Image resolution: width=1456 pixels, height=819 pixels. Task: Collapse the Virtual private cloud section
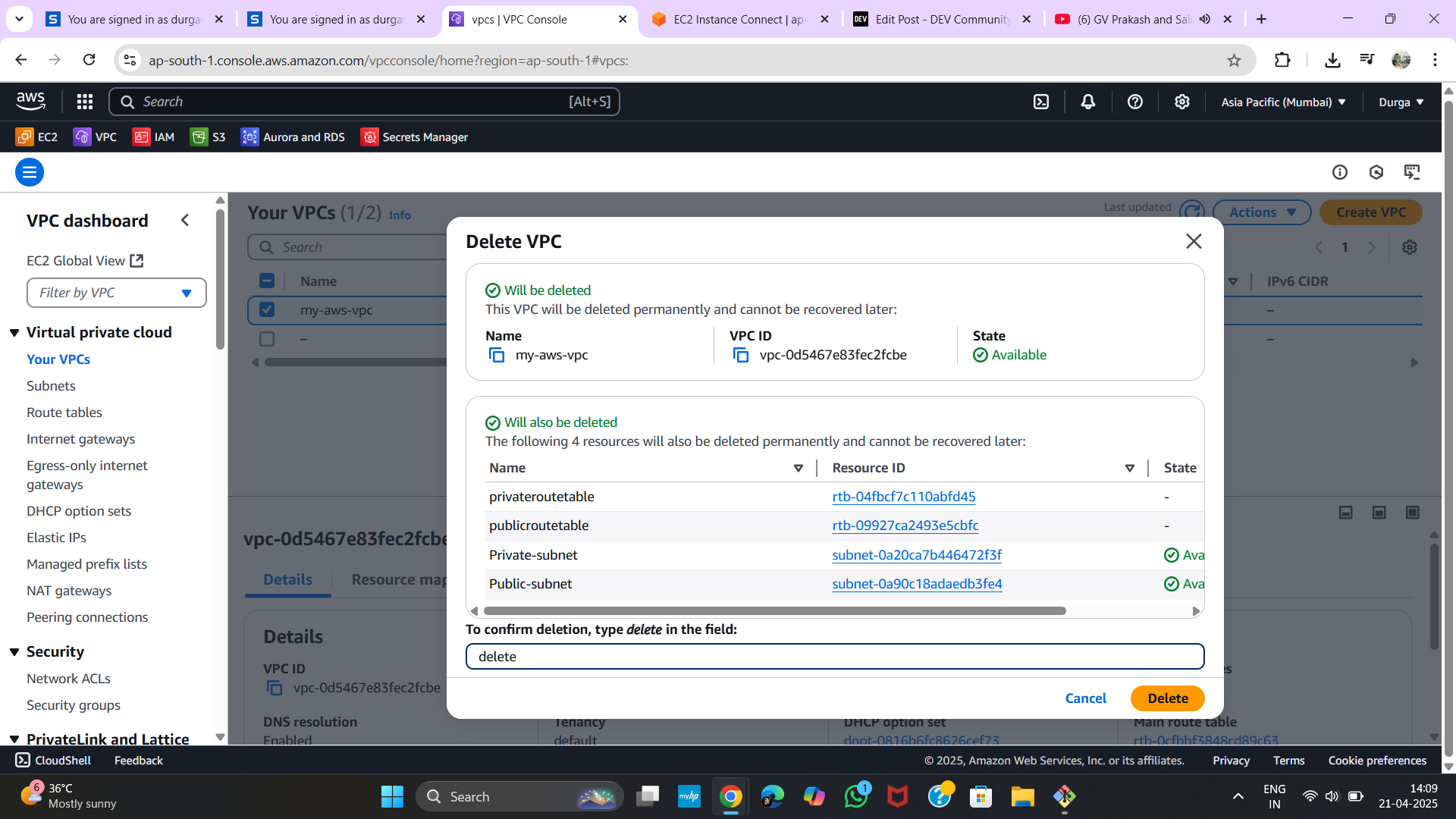pyautogui.click(x=14, y=333)
